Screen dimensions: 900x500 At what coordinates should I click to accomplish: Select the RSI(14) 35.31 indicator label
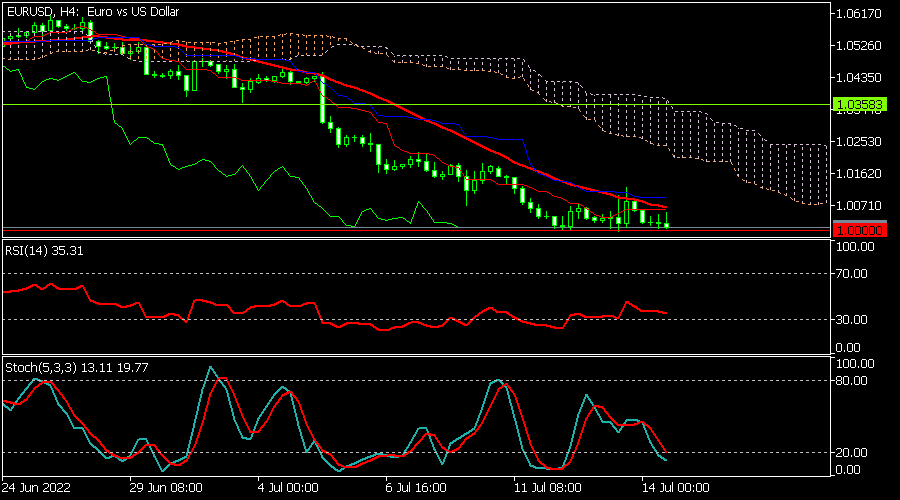(x=44, y=251)
